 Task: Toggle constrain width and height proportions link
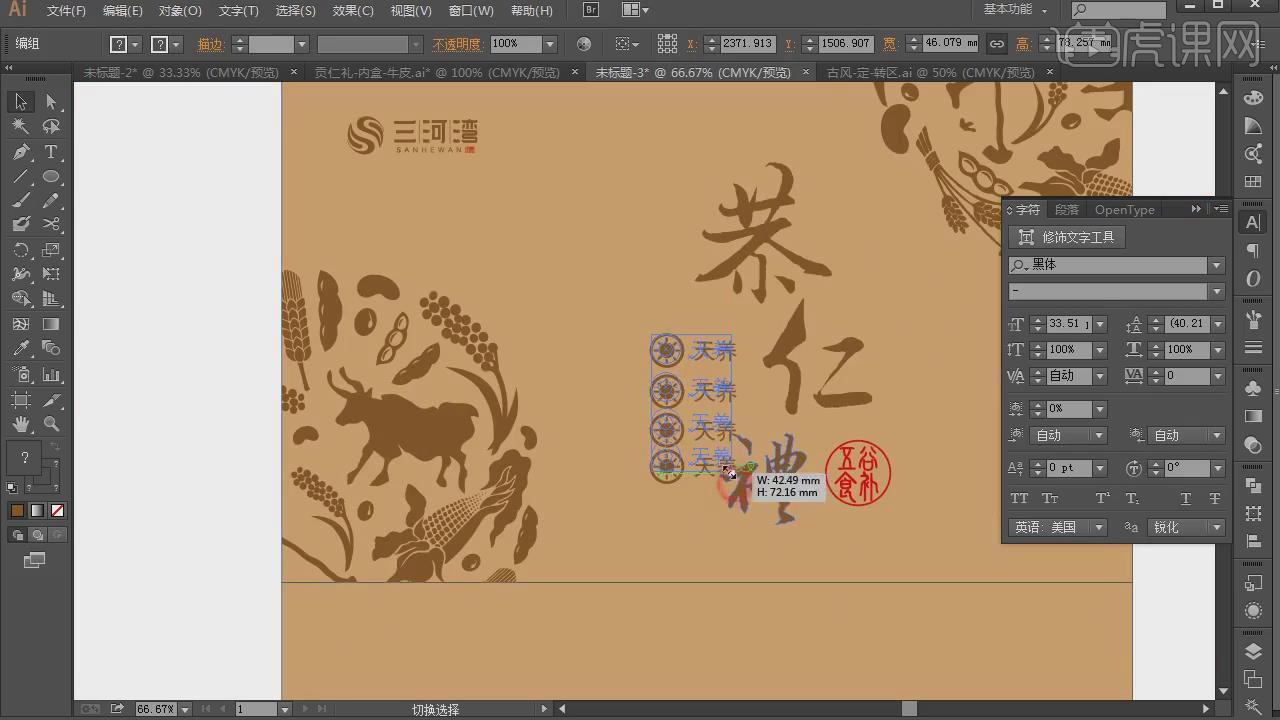[x=996, y=44]
